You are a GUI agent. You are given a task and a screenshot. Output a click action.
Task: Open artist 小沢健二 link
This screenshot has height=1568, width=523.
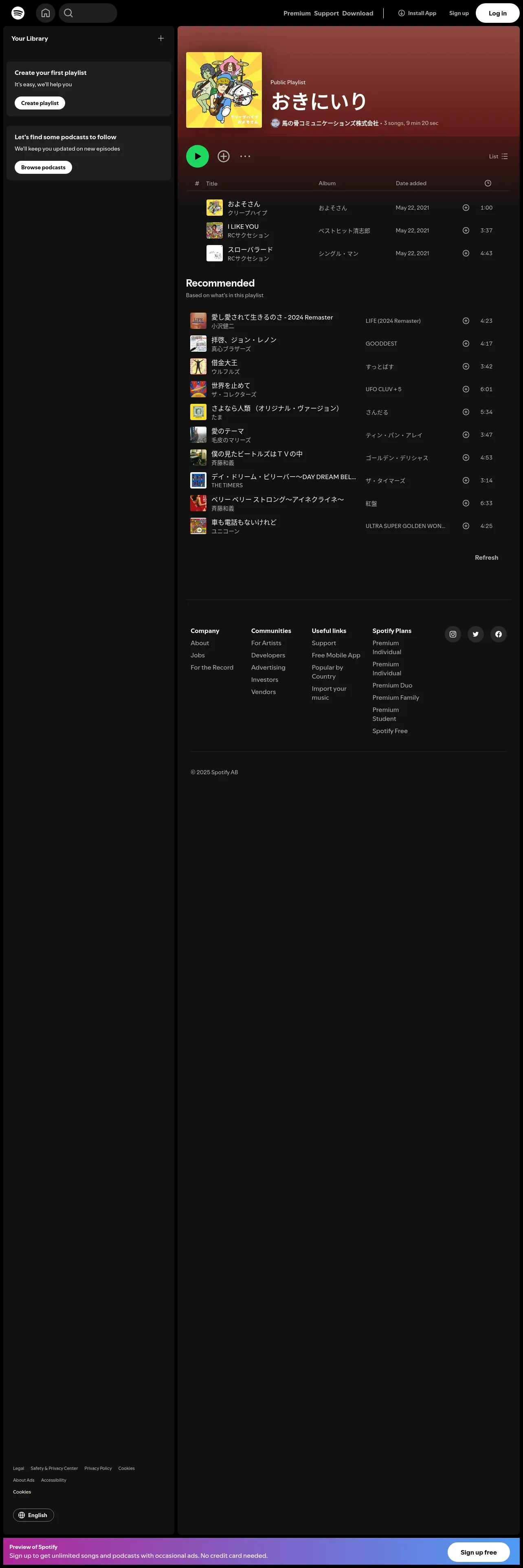pos(223,326)
